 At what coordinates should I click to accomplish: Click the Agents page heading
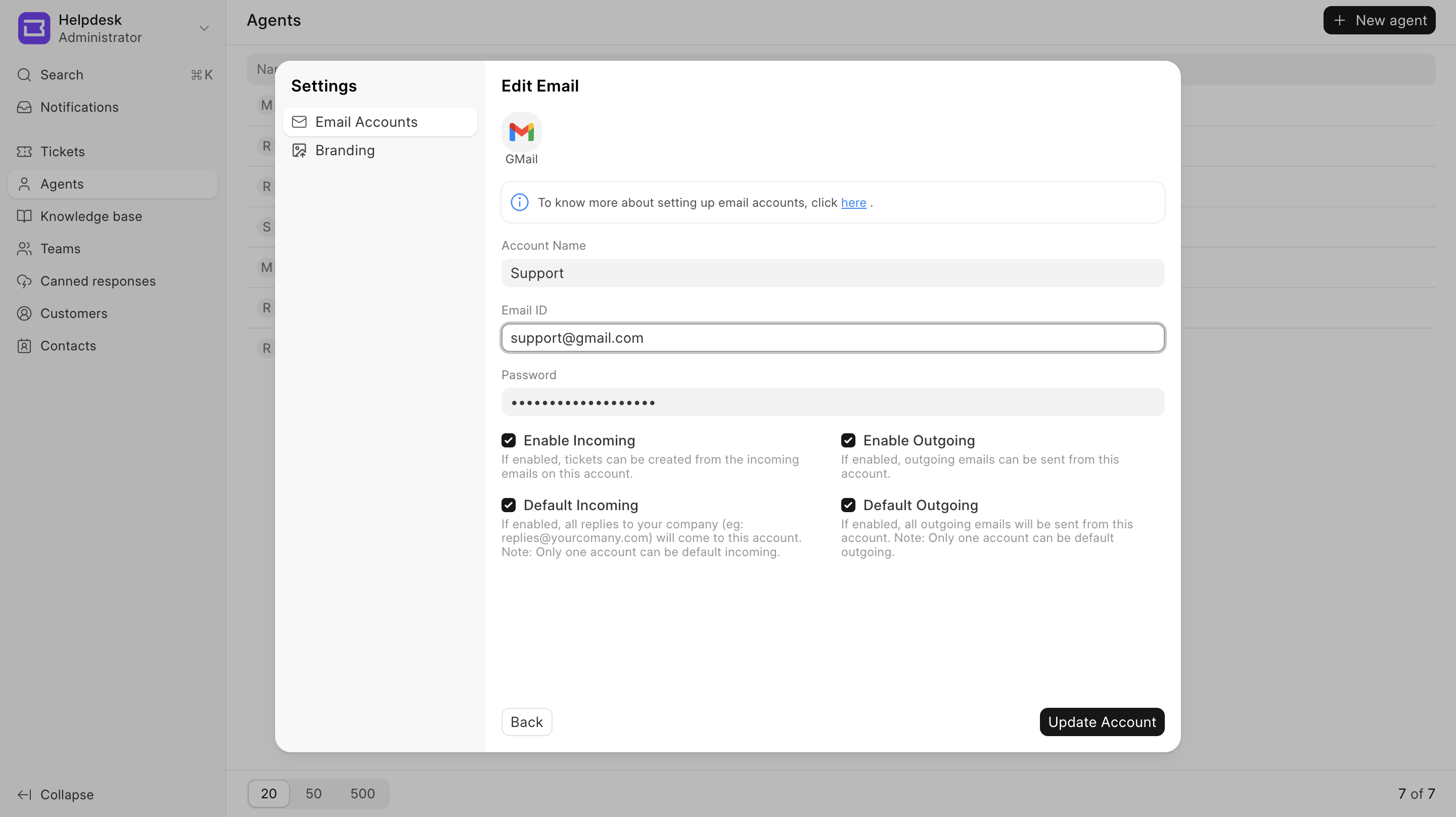pos(274,20)
